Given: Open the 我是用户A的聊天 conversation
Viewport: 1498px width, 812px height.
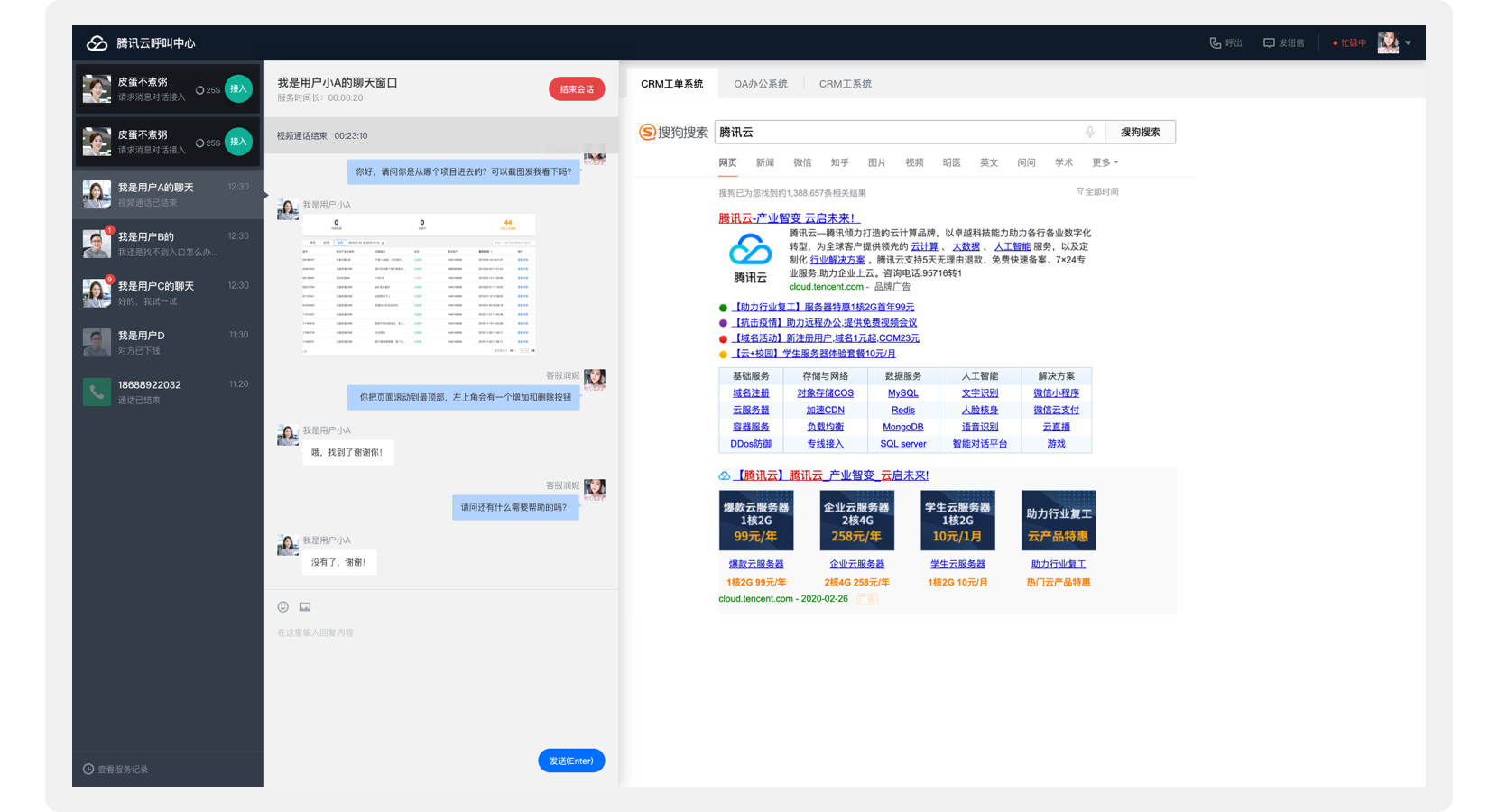Looking at the screenshot, I should (x=168, y=195).
